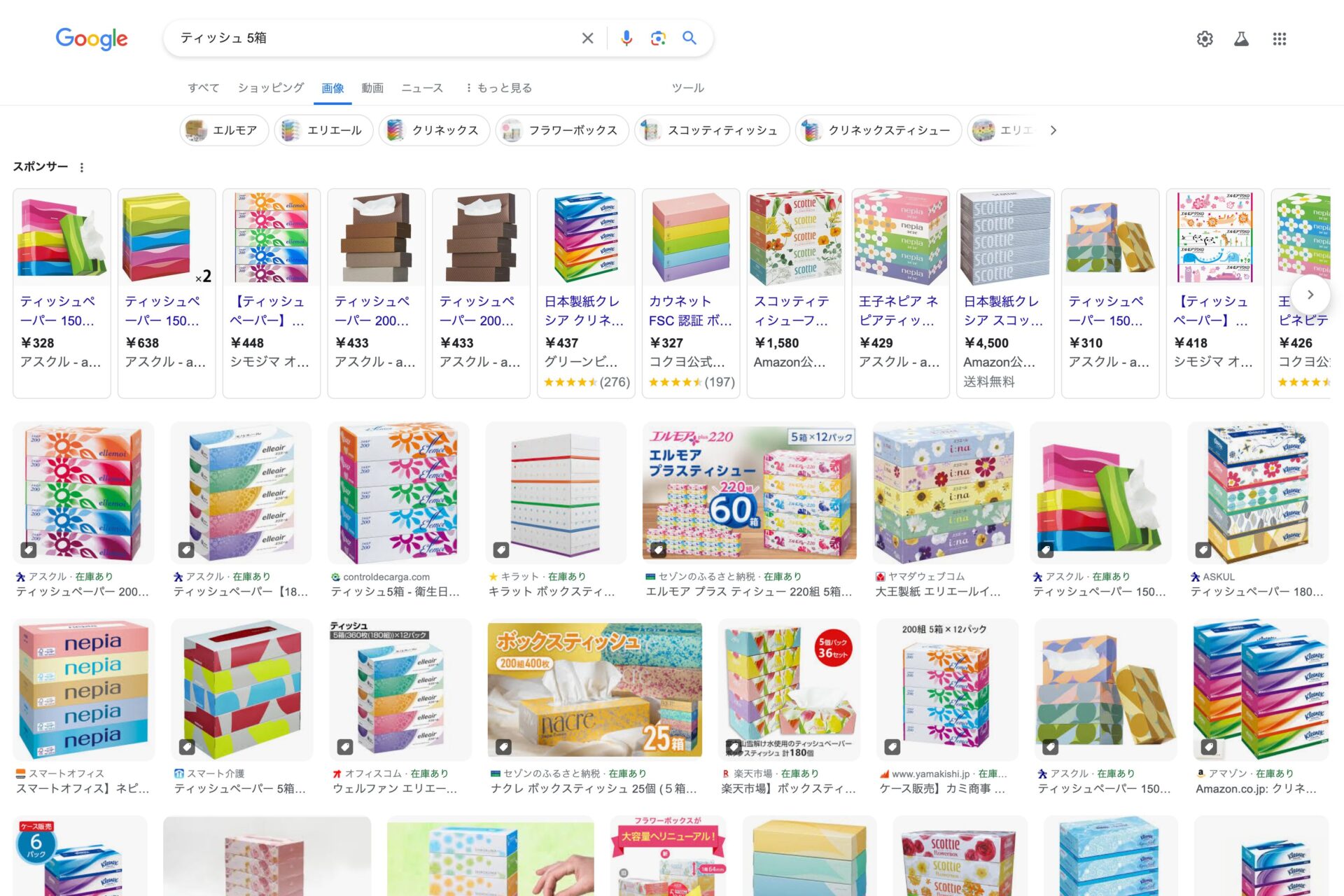Open スマート介護 red-yellow tissue image
This screenshot has height=896, width=1344.
tap(242, 689)
